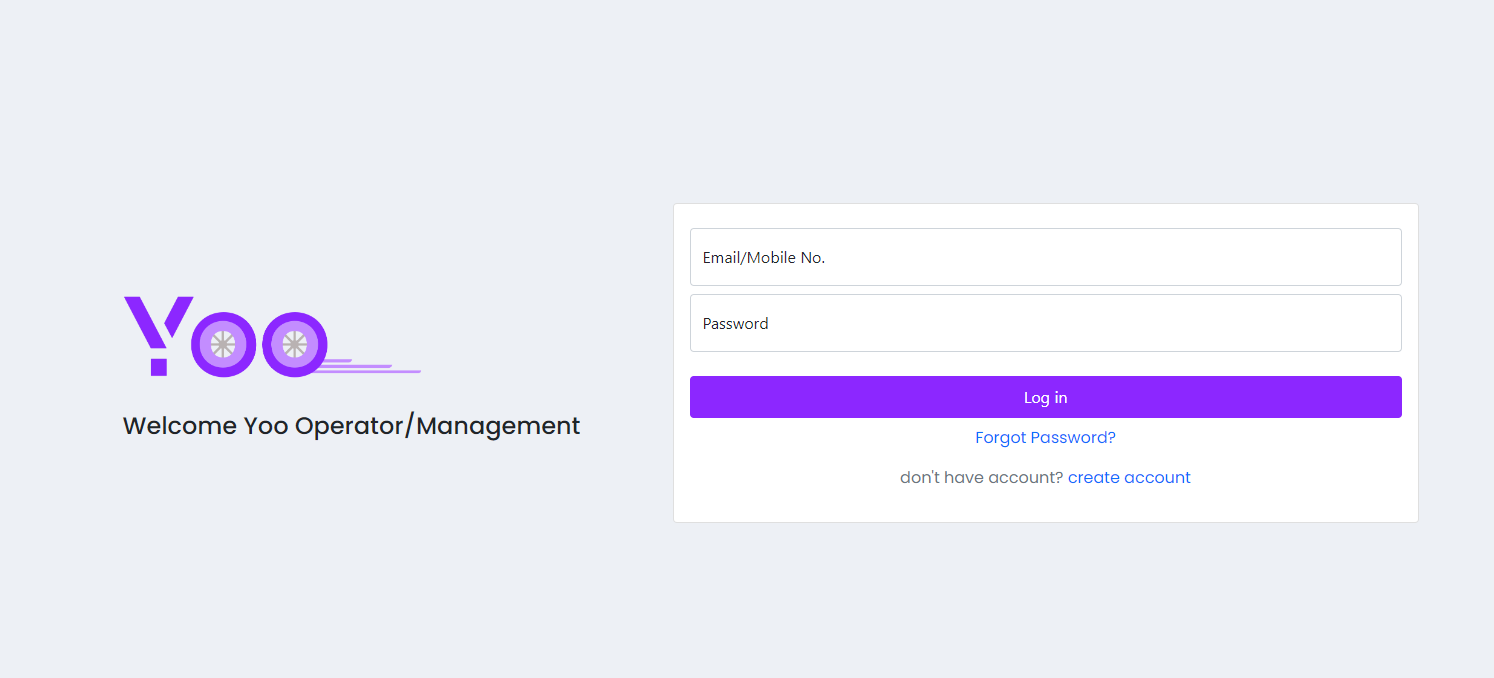Focus the Password input field

pyautogui.click(x=1045, y=323)
